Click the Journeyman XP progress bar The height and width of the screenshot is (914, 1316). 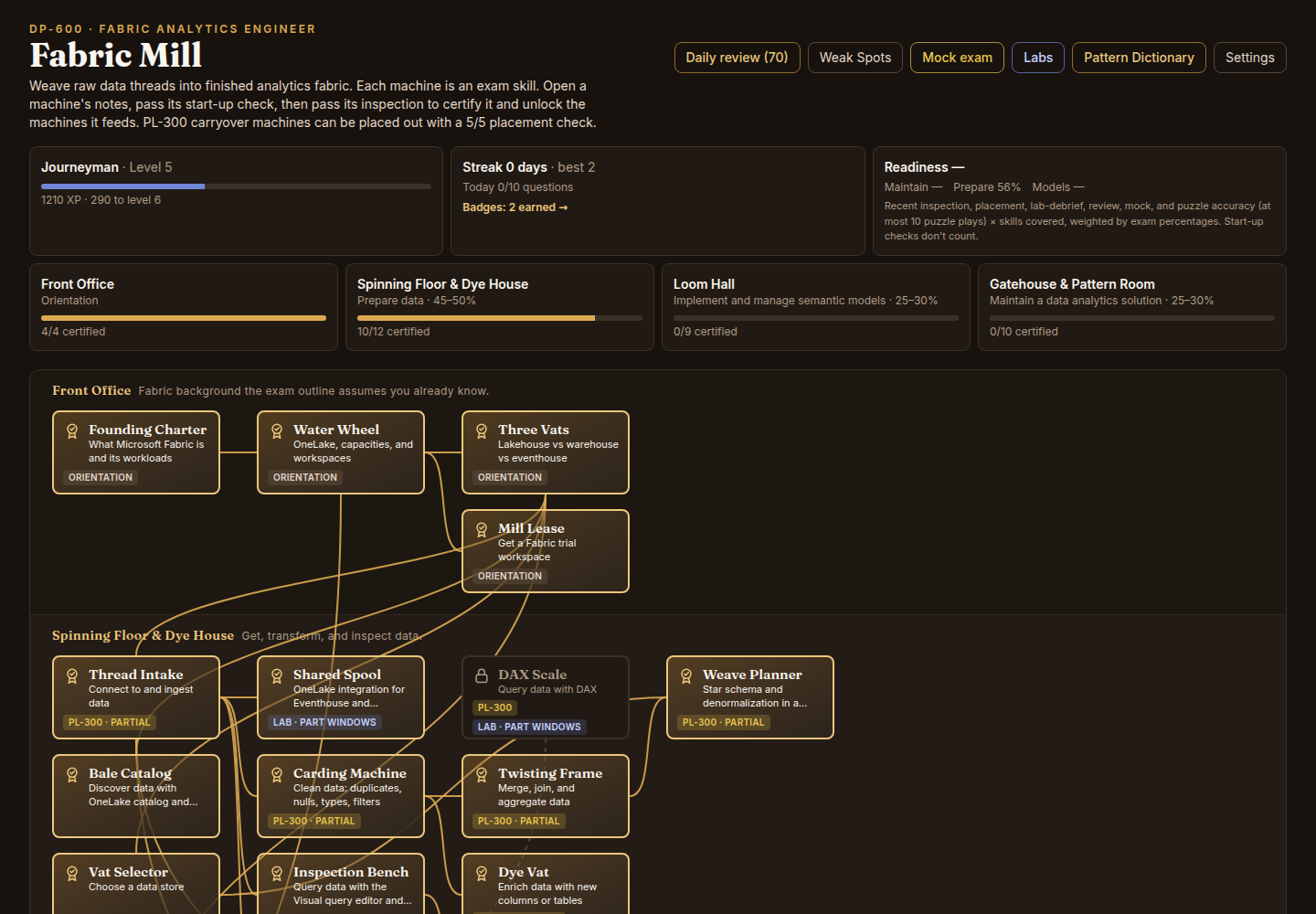[236, 186]
